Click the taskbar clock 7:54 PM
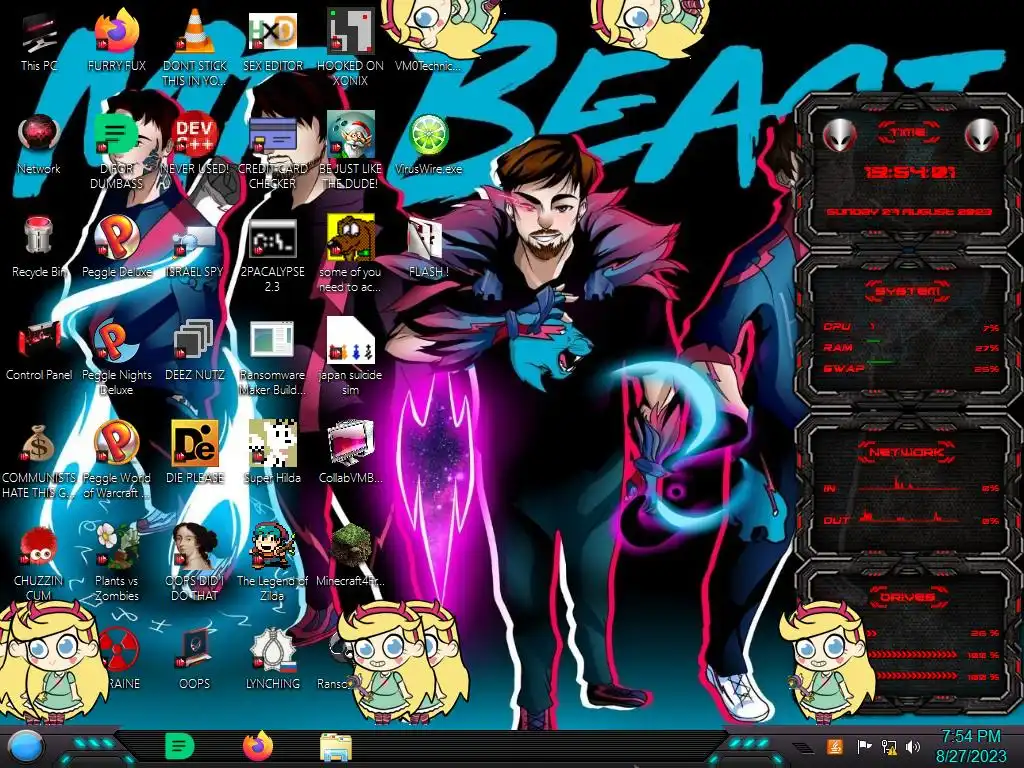Image resolution: width=1024 pixels, height=768 pixels. [x=971, y=746]
